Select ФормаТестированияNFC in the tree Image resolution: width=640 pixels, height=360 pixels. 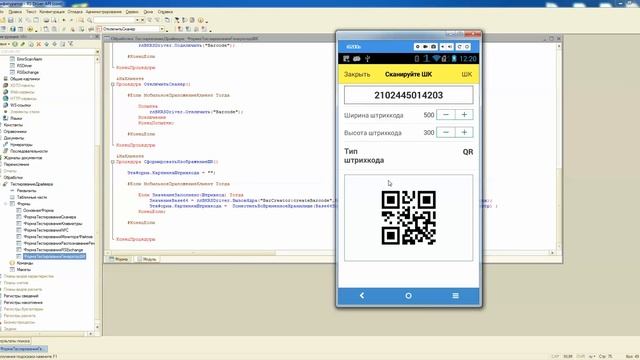click(x=46, y=230)
